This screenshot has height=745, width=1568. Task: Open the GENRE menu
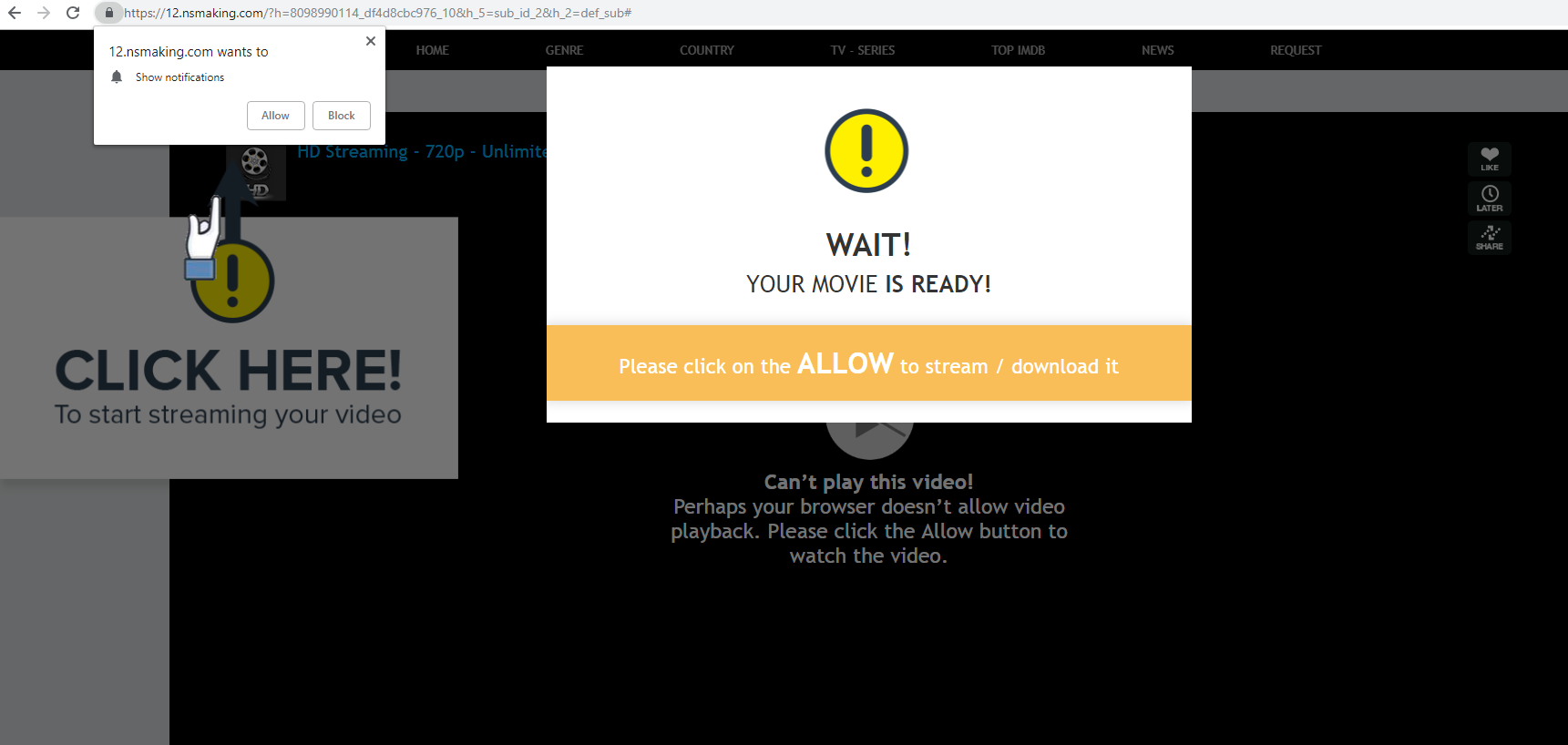[x=564, y=50]
